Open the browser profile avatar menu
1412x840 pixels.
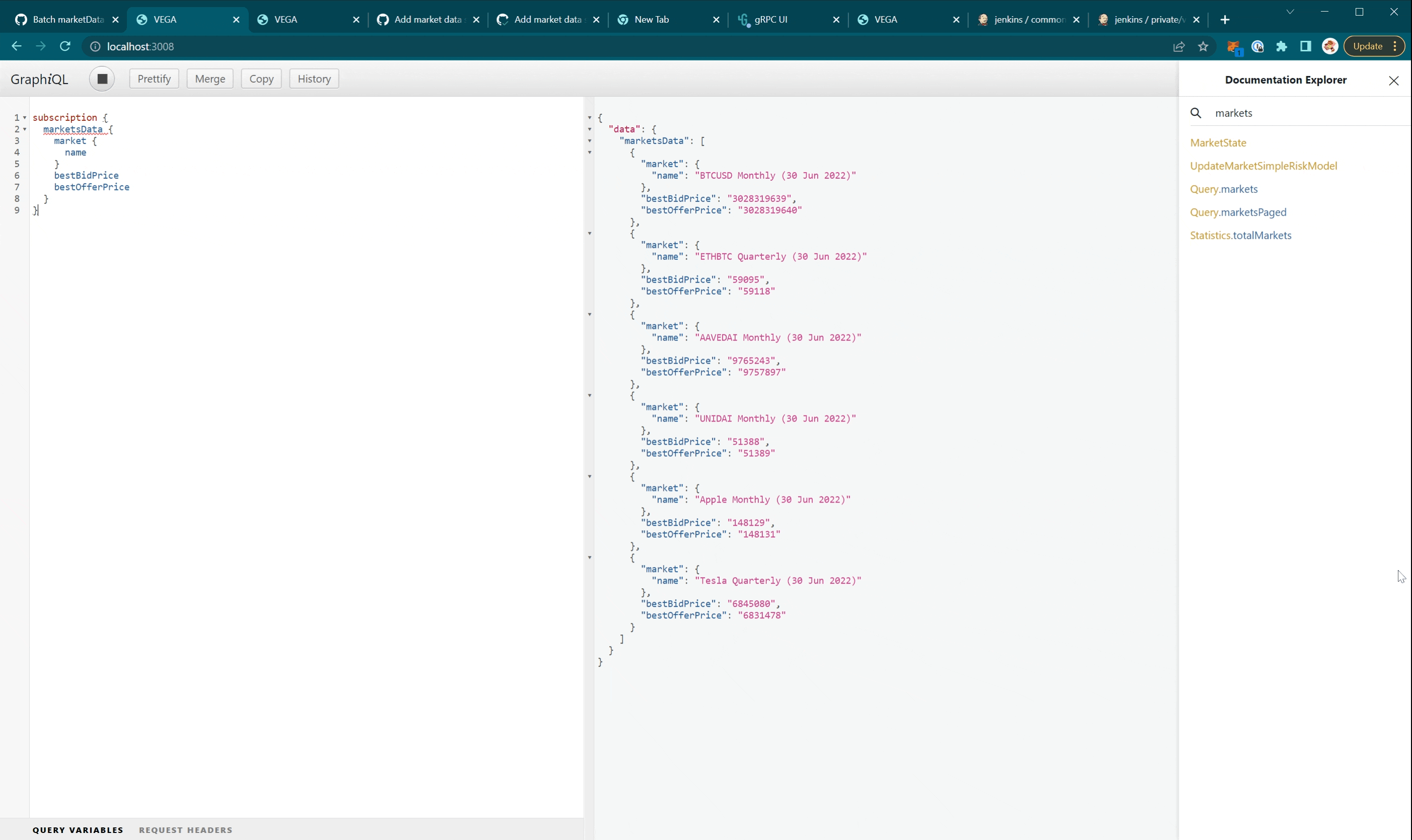[1329, 46]
